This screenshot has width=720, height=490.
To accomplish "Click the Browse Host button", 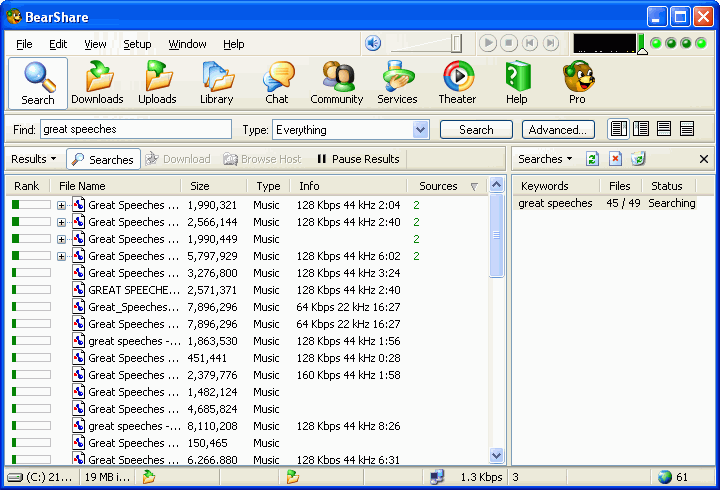I will click(262, 159).
